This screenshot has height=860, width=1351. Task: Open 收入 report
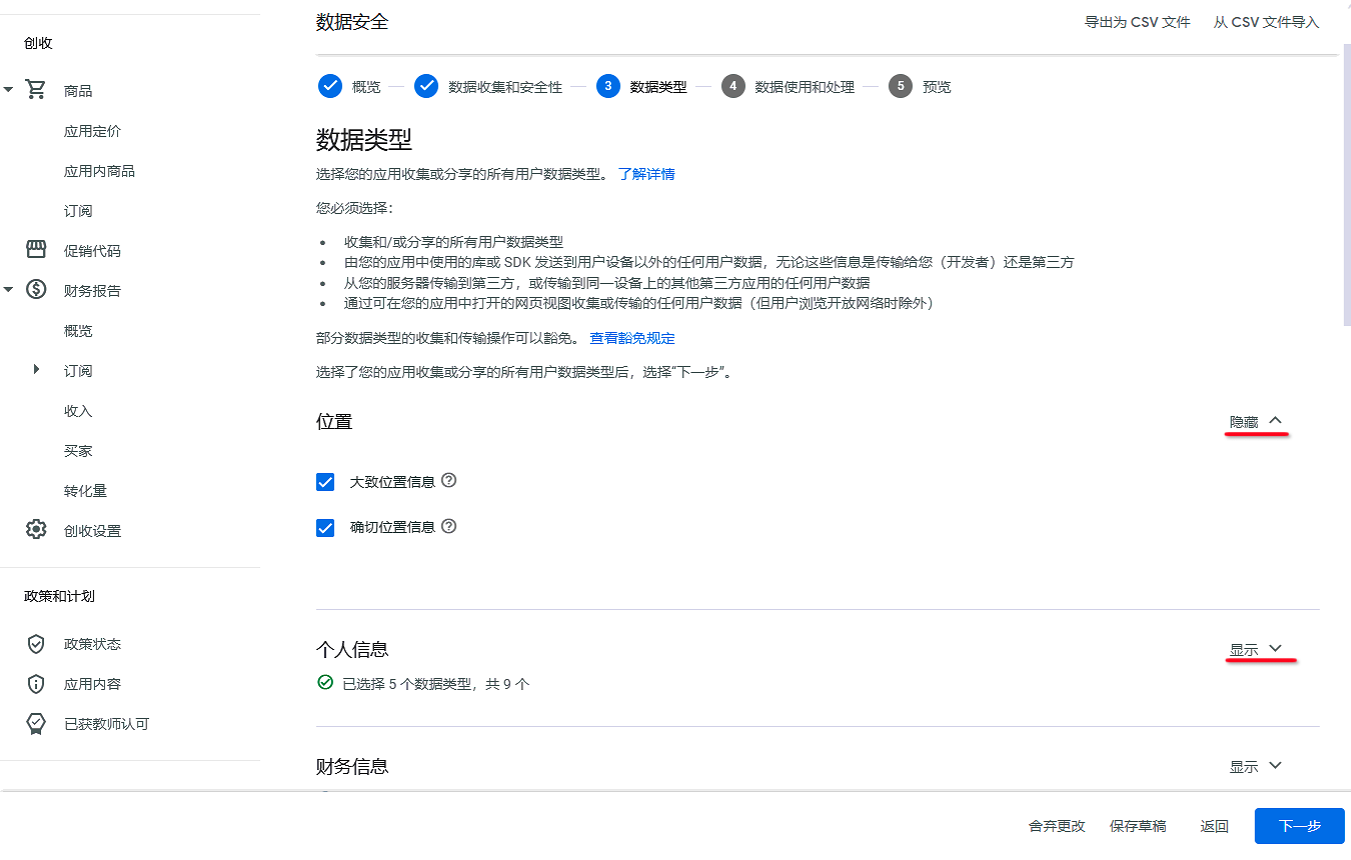click(x=78, y=411)
